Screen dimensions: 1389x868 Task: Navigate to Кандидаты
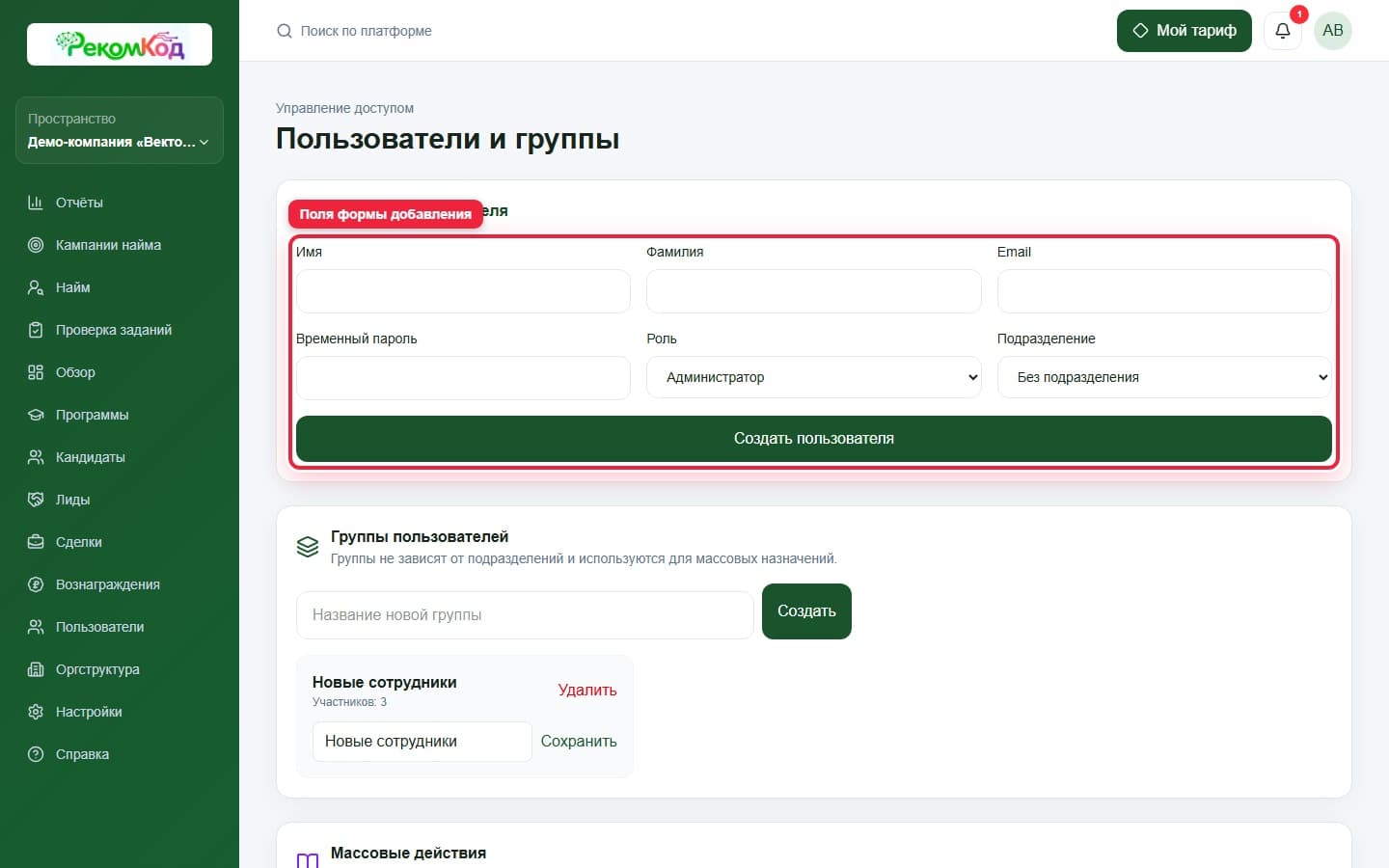pyautogui.click(x=120, y=457)
